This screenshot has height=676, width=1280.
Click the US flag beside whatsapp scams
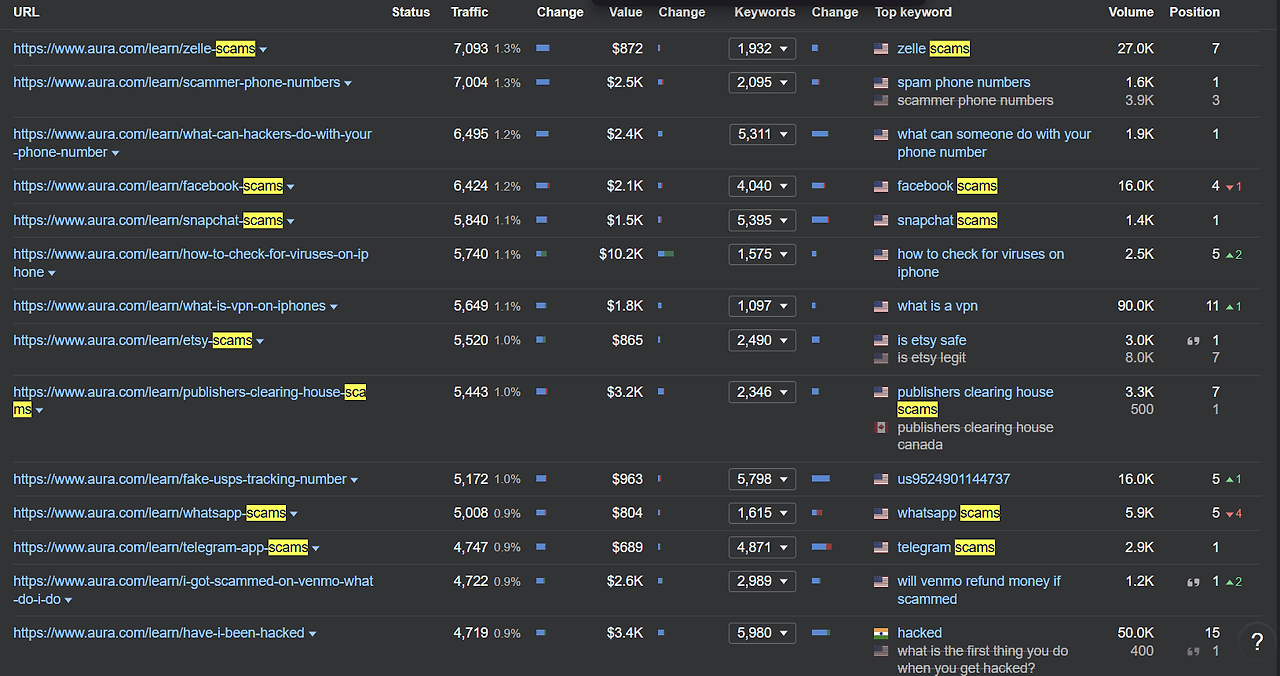coord(881,514)
